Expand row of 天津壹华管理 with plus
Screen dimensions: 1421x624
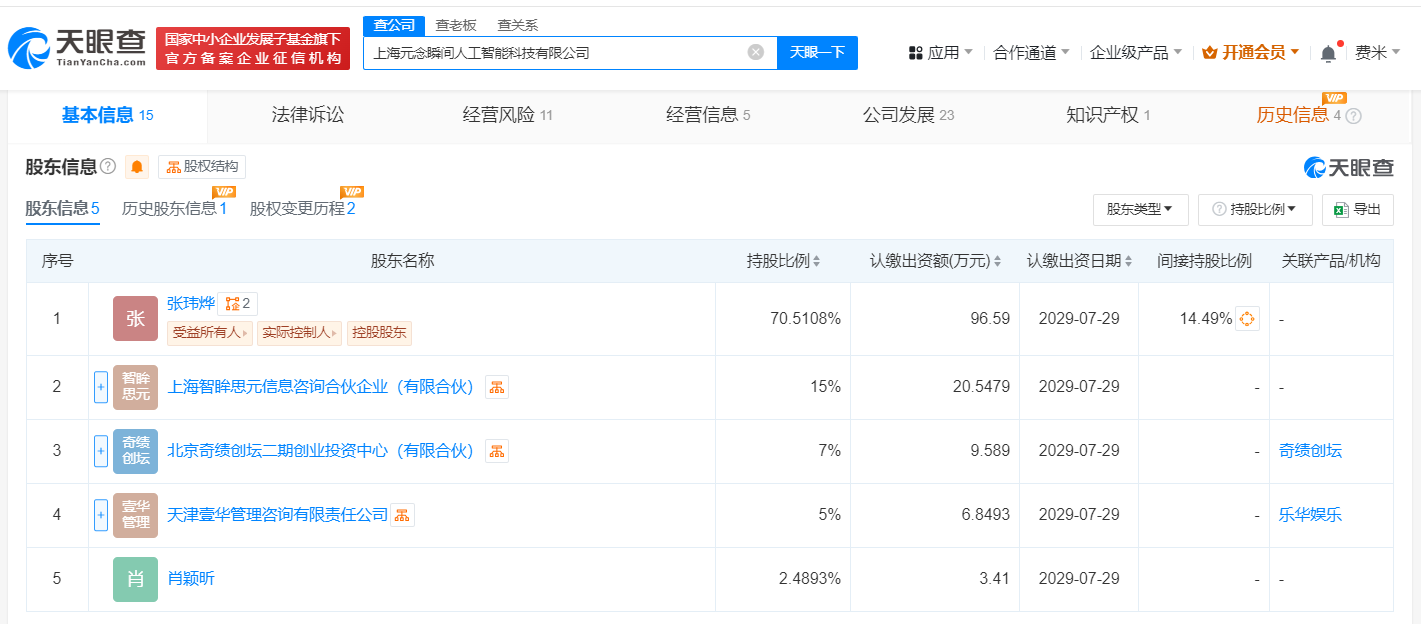pos(100,515)
